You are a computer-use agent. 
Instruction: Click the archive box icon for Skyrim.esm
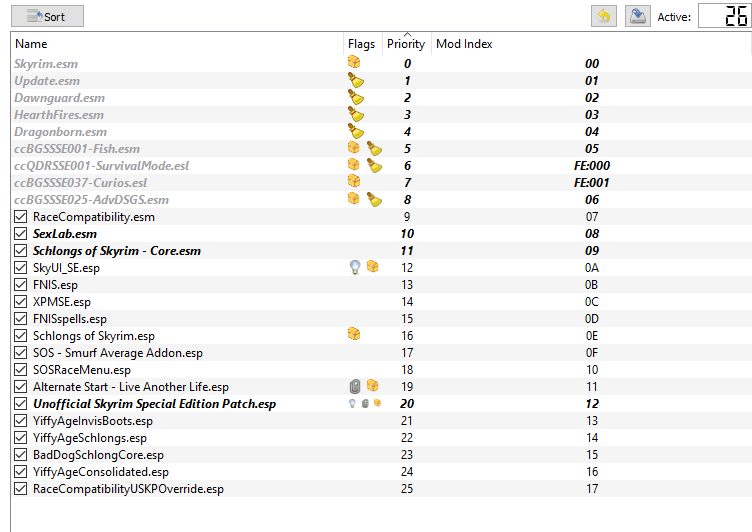[354, 62]
